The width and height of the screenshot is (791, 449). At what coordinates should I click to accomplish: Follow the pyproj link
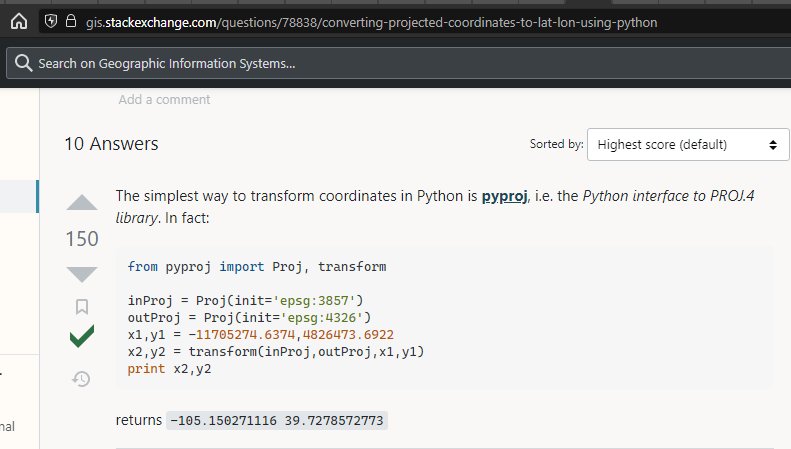pos(504,196)
